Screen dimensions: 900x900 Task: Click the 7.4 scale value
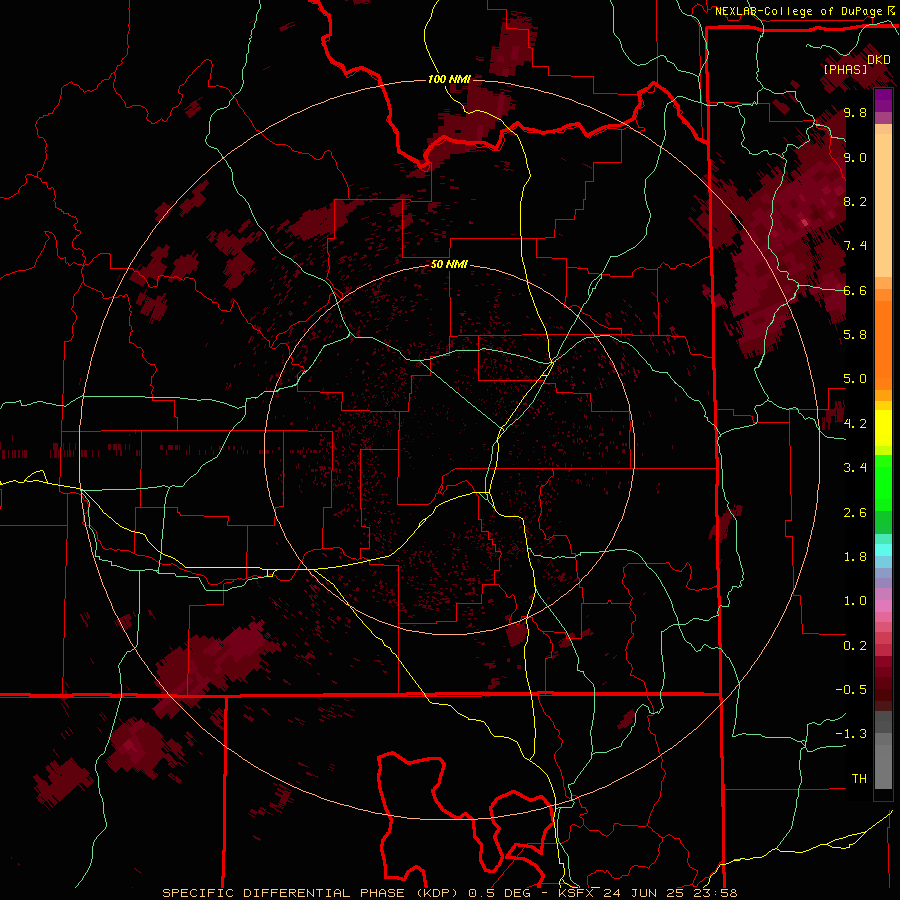tap(855, 246)
